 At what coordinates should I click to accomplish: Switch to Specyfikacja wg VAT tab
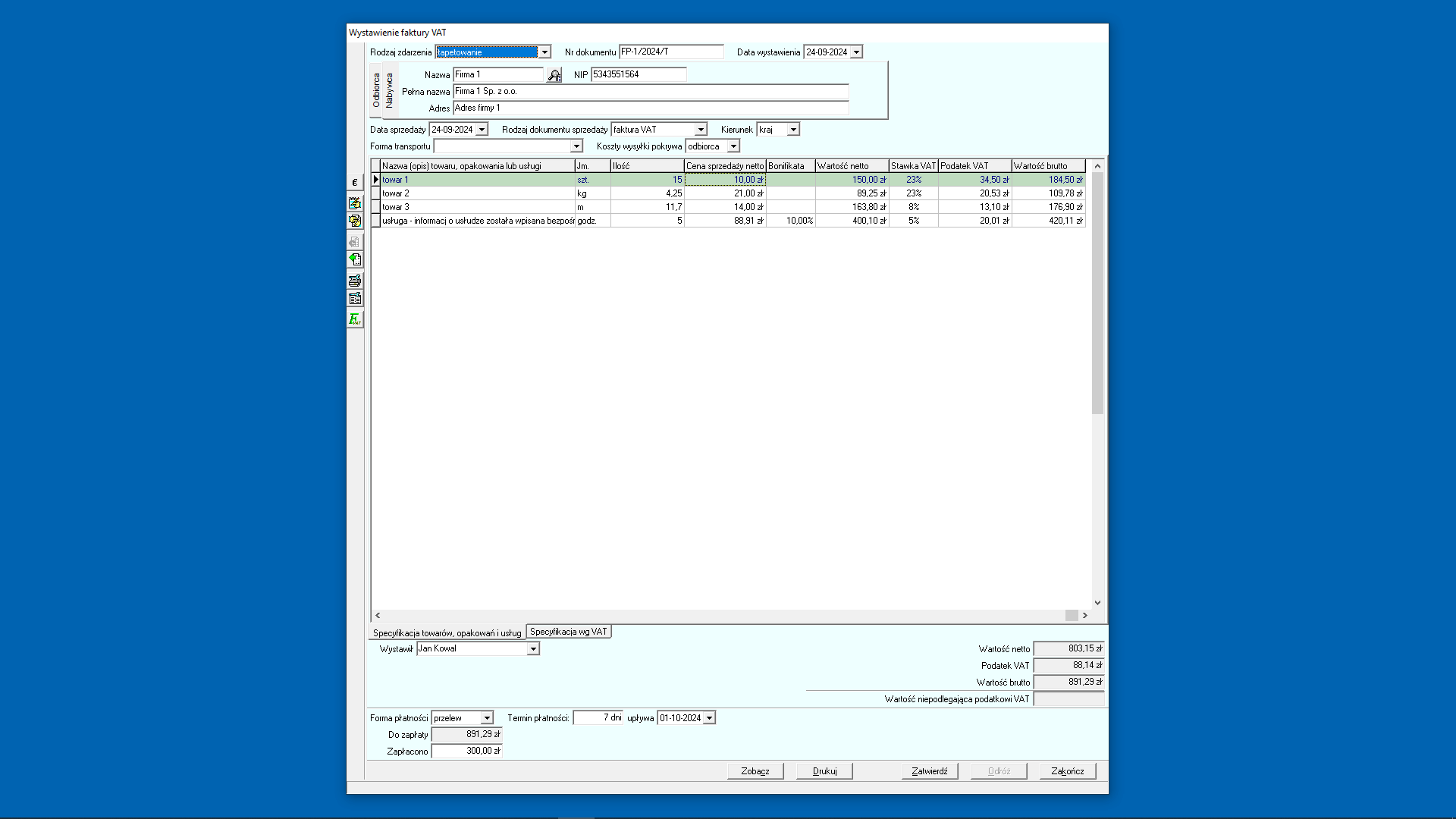568,631
